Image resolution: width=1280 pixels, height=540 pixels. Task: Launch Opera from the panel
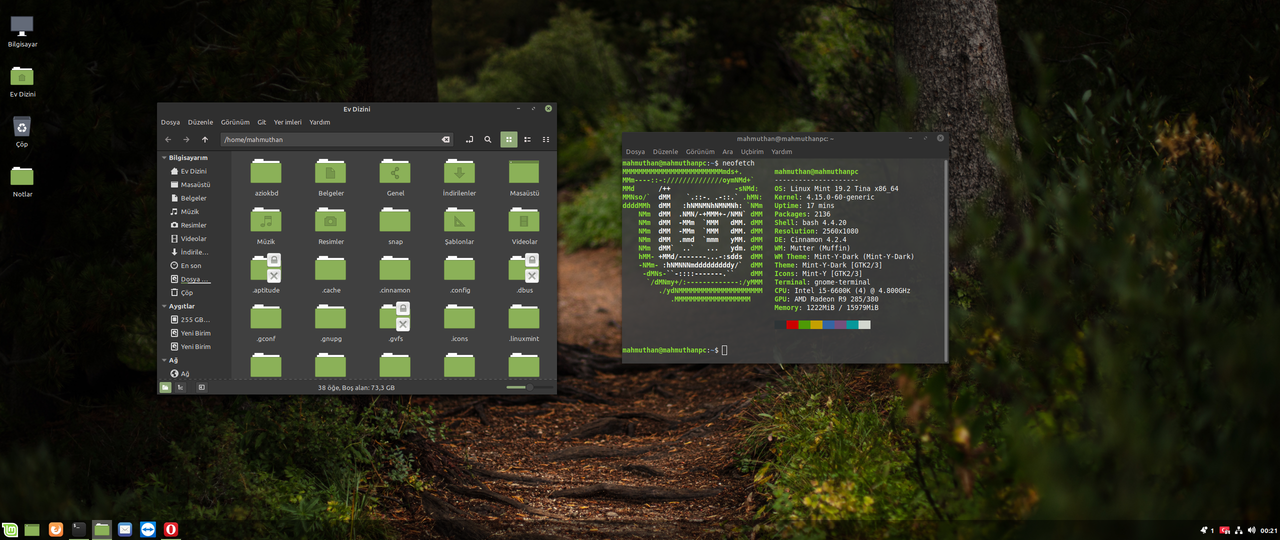tap(171, 530)
